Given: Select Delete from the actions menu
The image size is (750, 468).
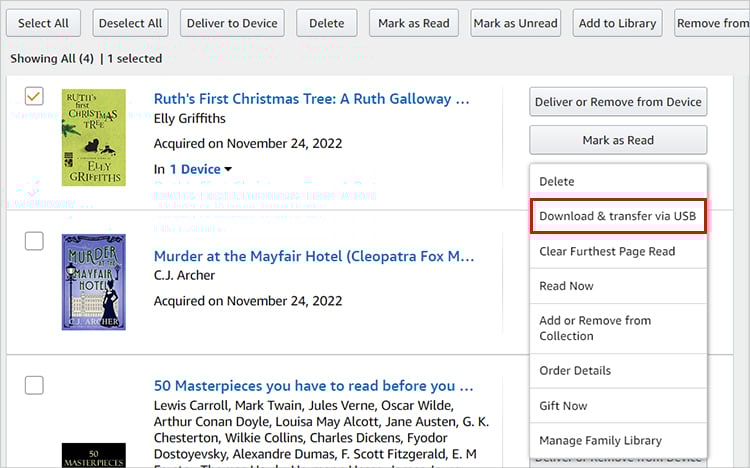Looking at the screenshot, I should coord(557,182).
